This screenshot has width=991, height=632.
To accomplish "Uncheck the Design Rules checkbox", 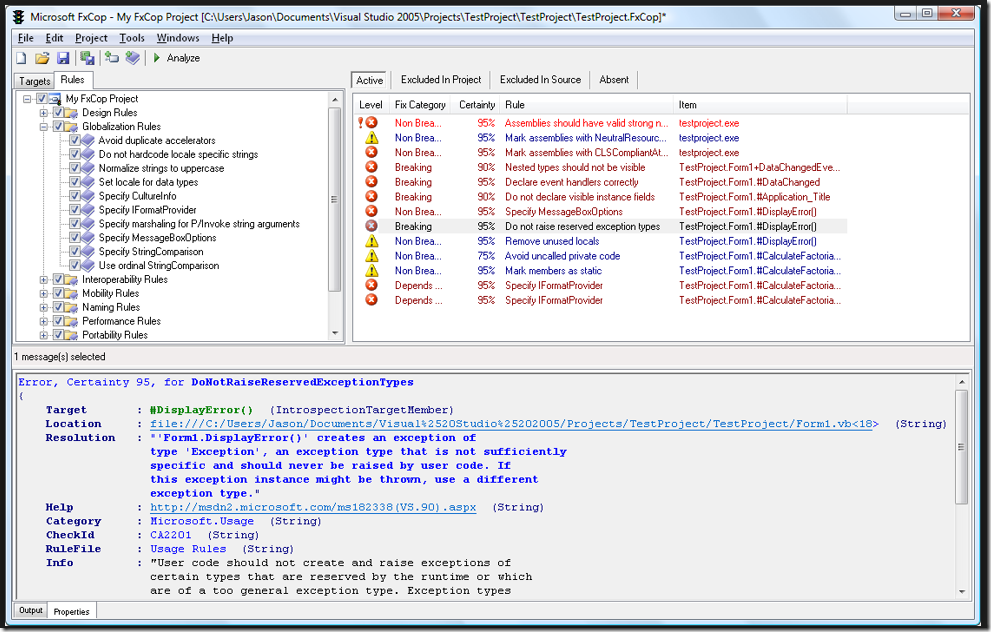I will 58,113.
